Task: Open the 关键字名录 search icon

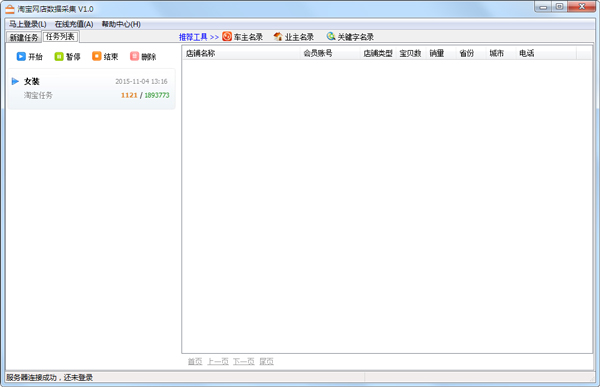Action: pyautogui.click(x=331, y=36)
